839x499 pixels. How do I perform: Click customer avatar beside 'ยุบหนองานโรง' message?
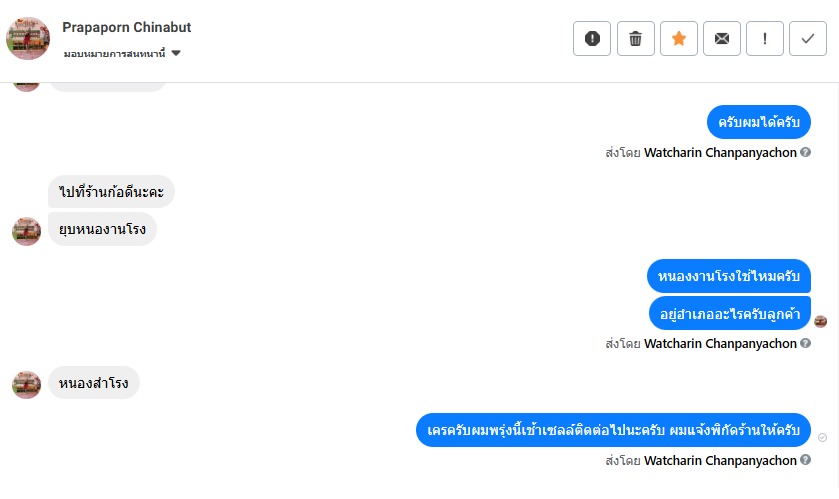click(26, 230)
